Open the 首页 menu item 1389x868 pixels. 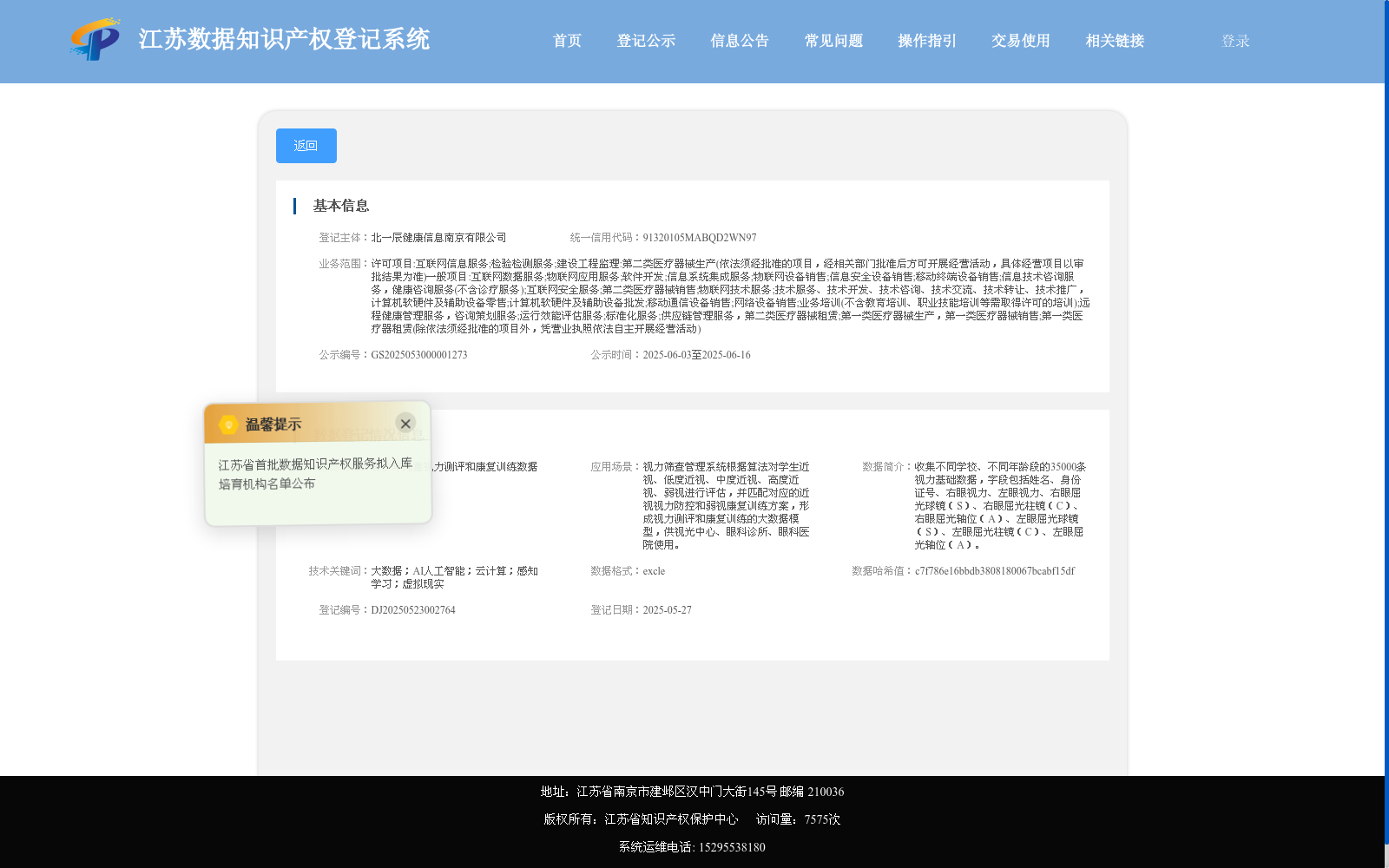[x=567, y=41]
